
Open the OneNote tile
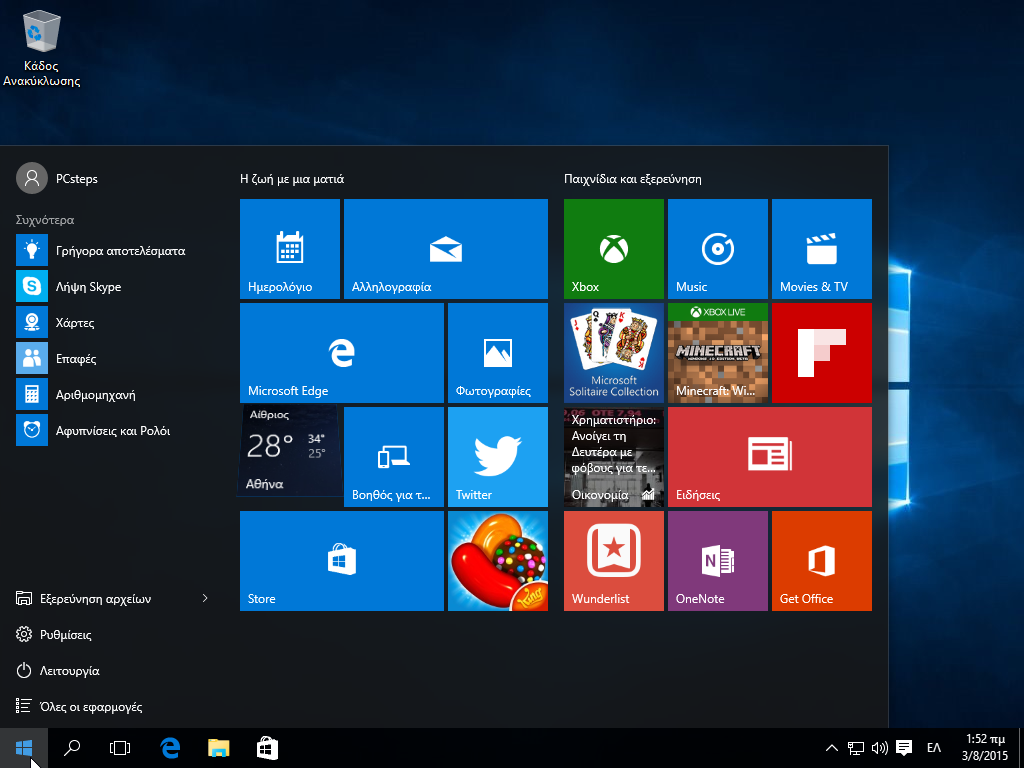tap(717, 560)
